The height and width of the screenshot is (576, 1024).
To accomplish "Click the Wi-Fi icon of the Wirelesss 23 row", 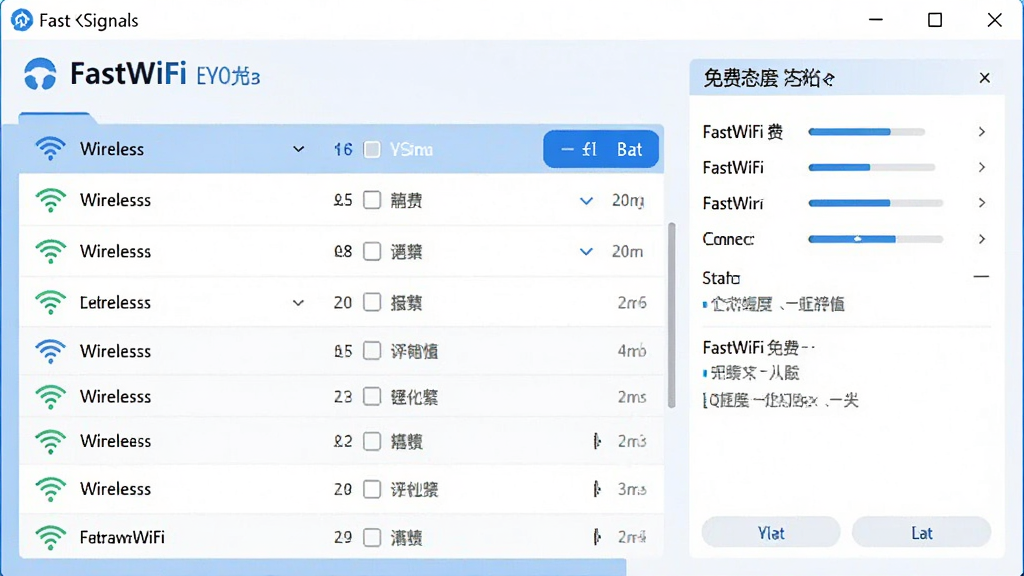I will (x=50, y=396).
